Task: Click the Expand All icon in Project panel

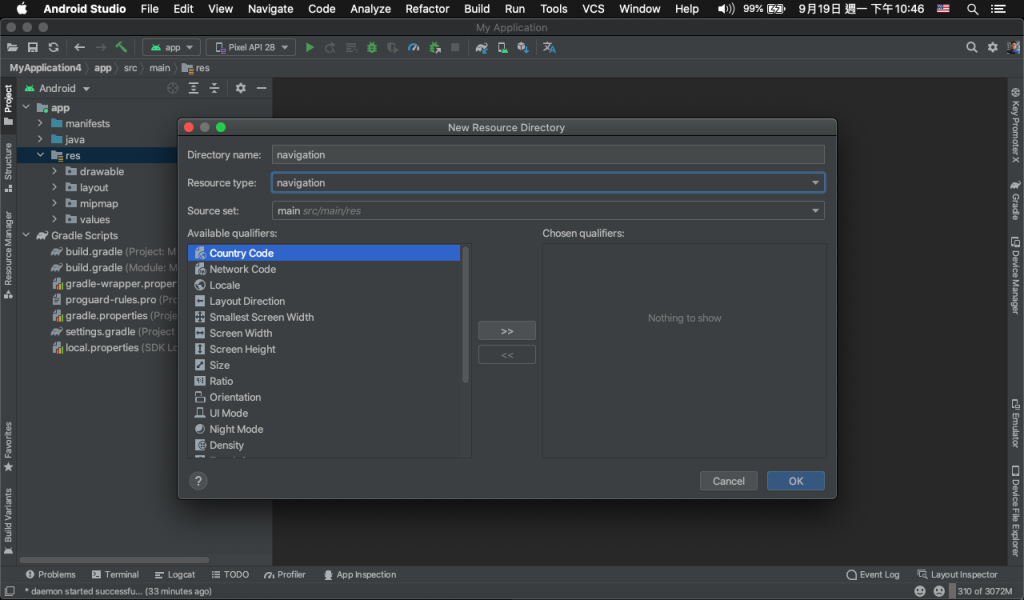Action: [x=193, y=88]
